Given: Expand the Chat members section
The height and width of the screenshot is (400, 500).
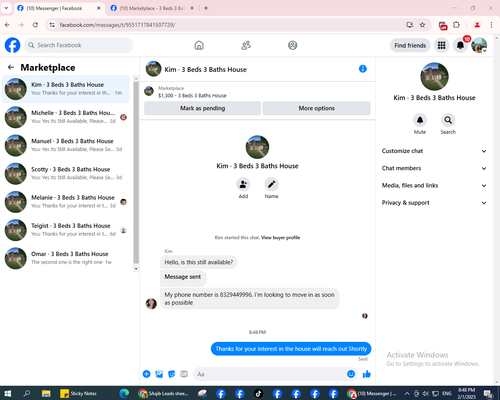Looking at the screenshot, I should point(434,168).
